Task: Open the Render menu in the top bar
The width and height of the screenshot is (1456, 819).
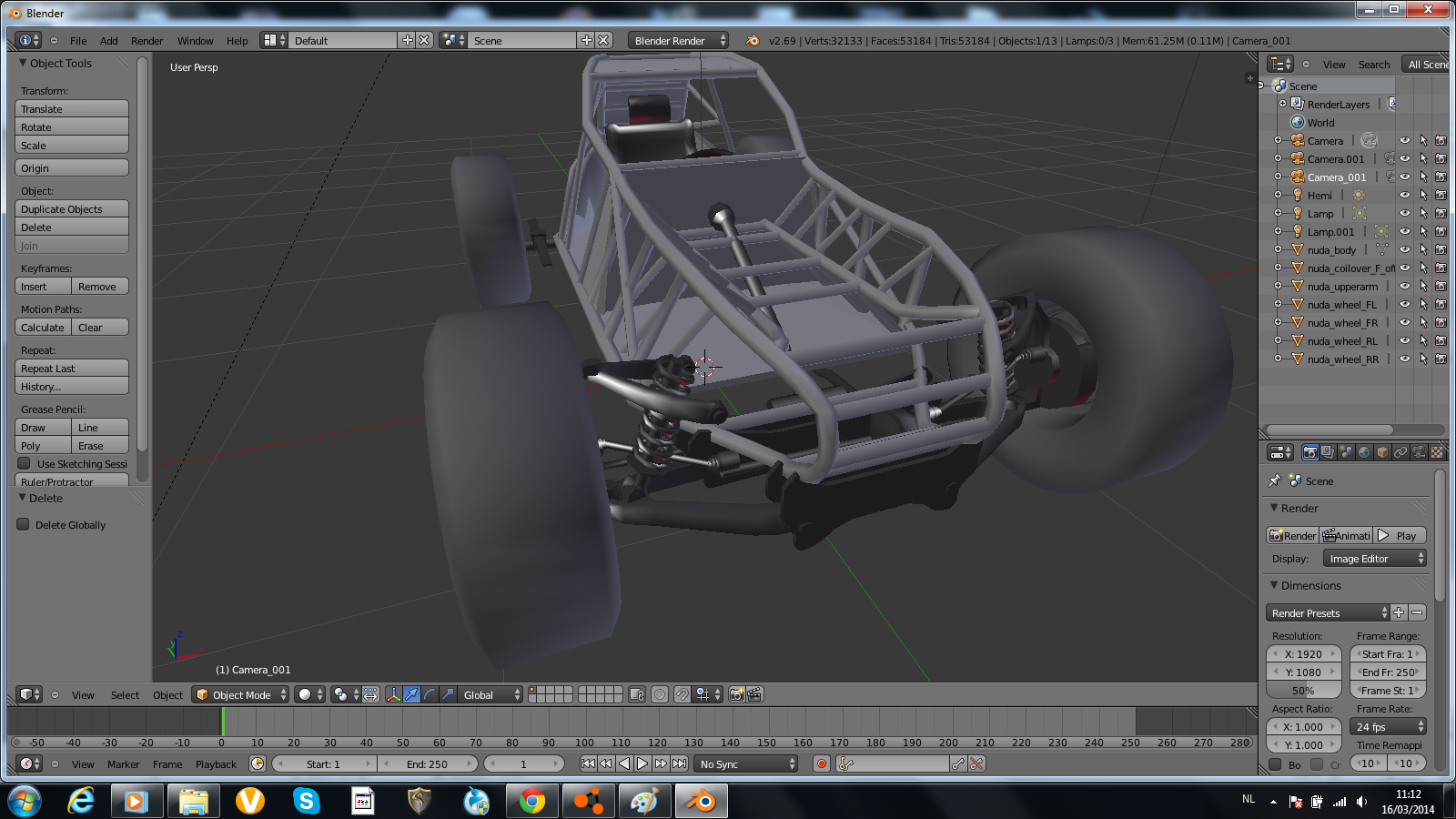Action: [x=147, y=40]
